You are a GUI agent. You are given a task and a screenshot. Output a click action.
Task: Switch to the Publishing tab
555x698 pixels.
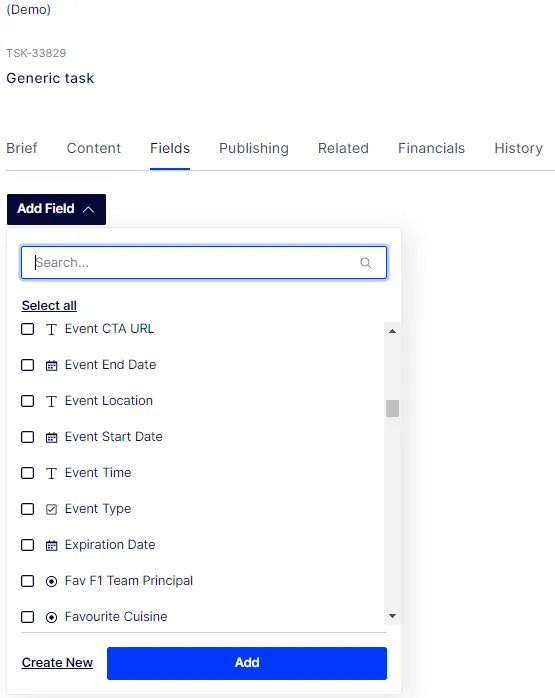[254, 148]
